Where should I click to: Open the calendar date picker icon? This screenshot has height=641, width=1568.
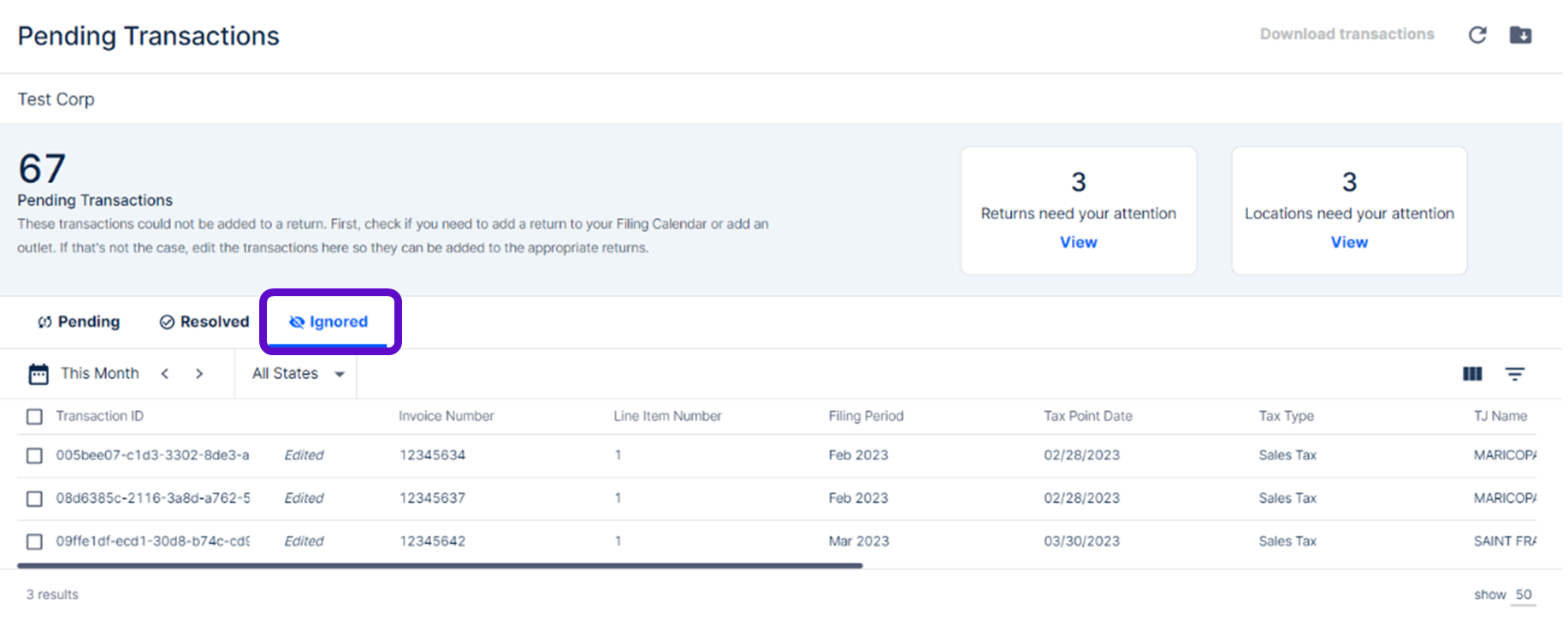[x=38, y=374]
